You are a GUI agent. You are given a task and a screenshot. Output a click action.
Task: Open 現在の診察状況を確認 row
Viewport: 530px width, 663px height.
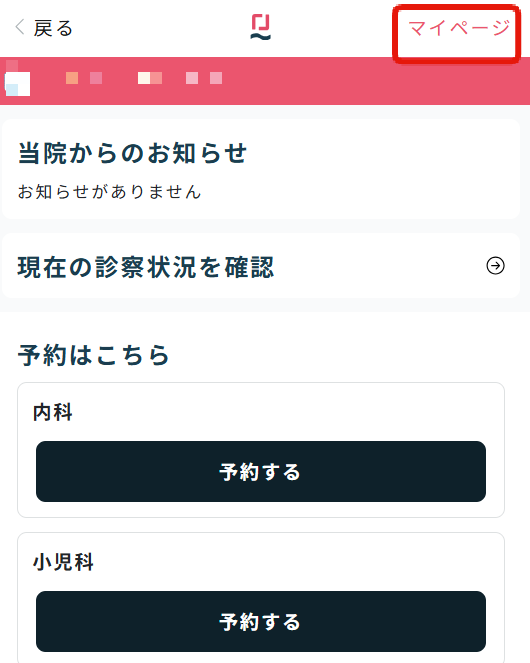point(261,266)
